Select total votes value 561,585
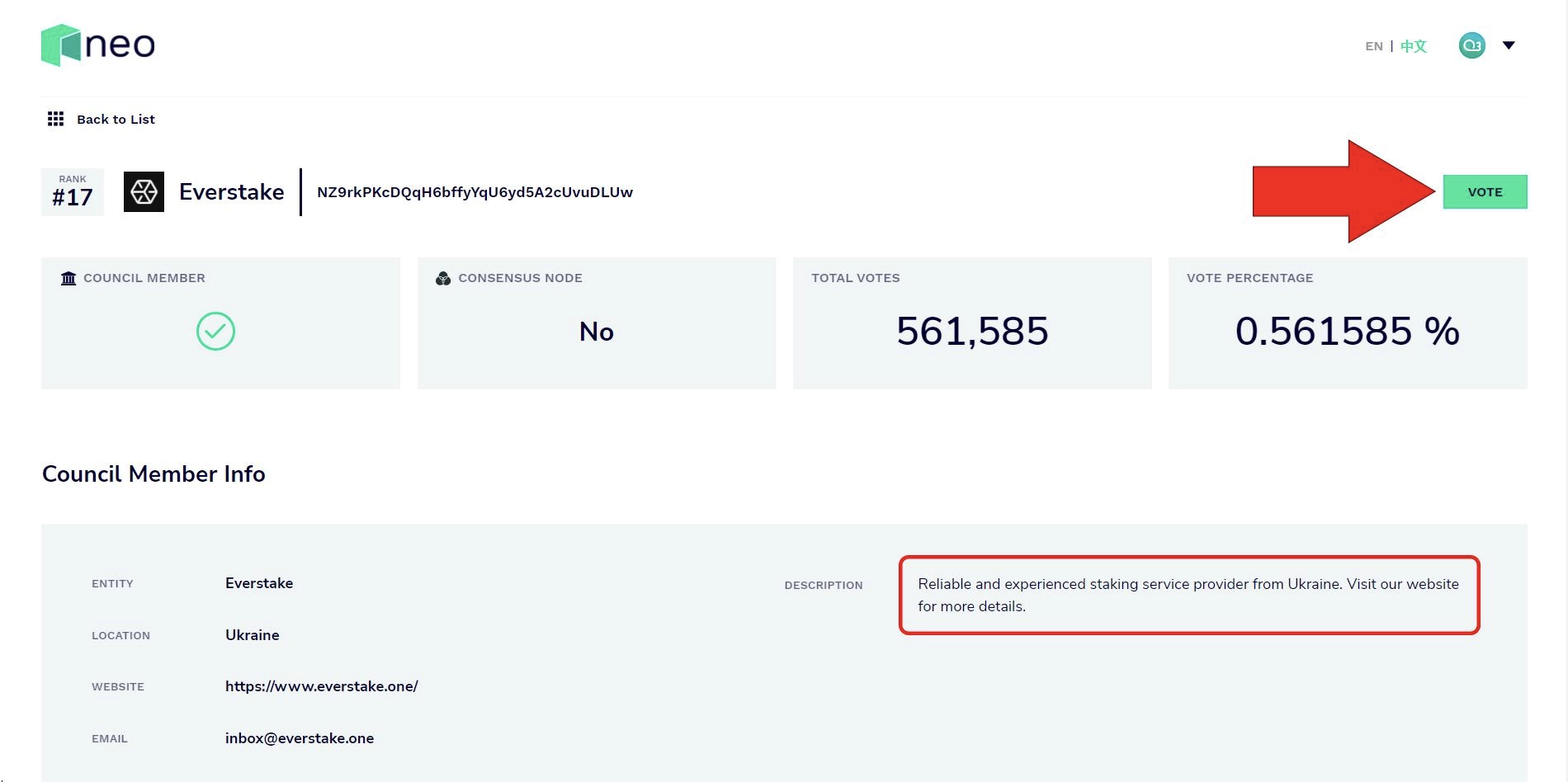The width and height of the screenshot is (1568, 782). (x=972, y=332)
